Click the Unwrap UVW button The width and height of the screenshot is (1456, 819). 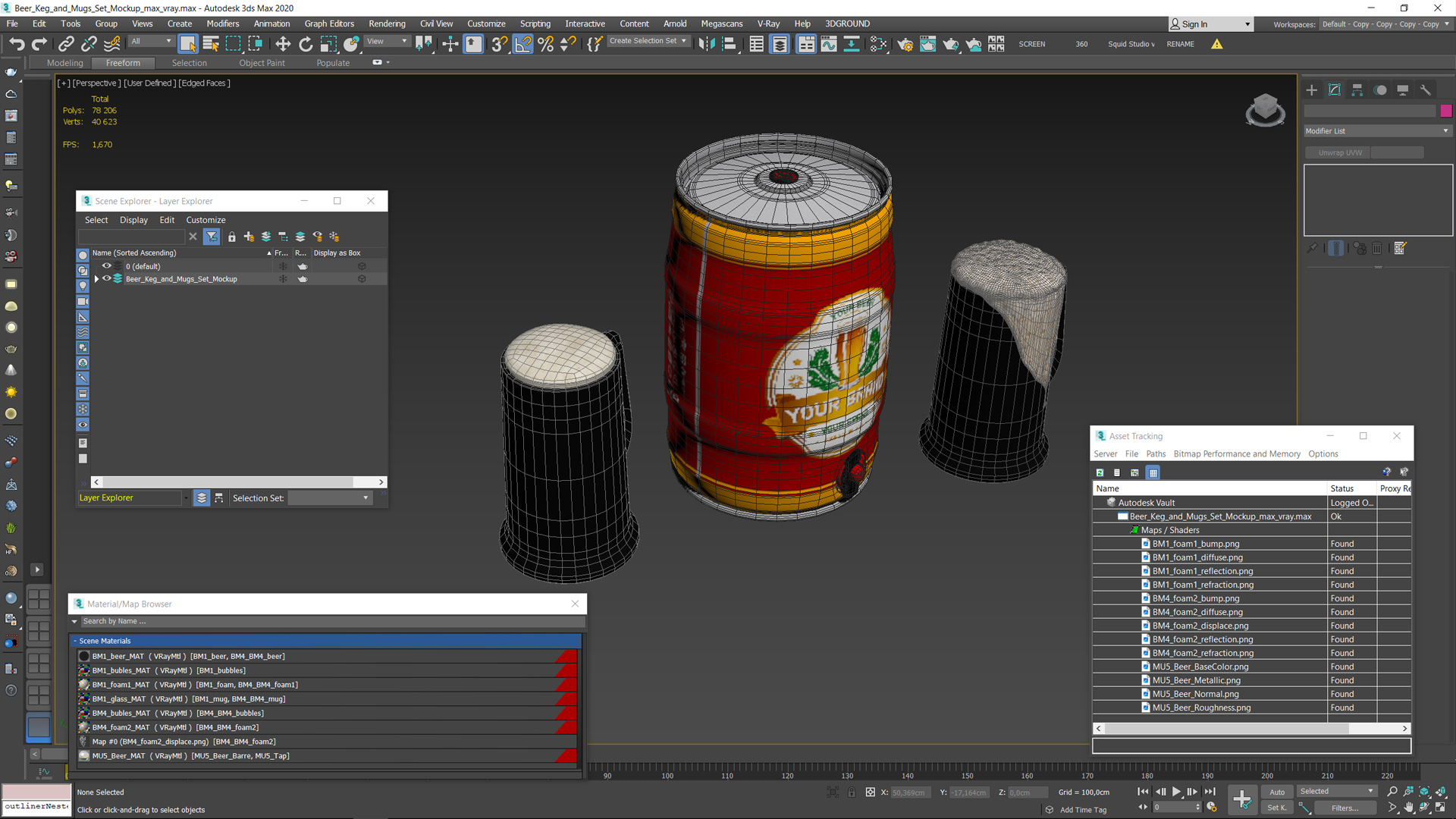[x=1339, y=153]
